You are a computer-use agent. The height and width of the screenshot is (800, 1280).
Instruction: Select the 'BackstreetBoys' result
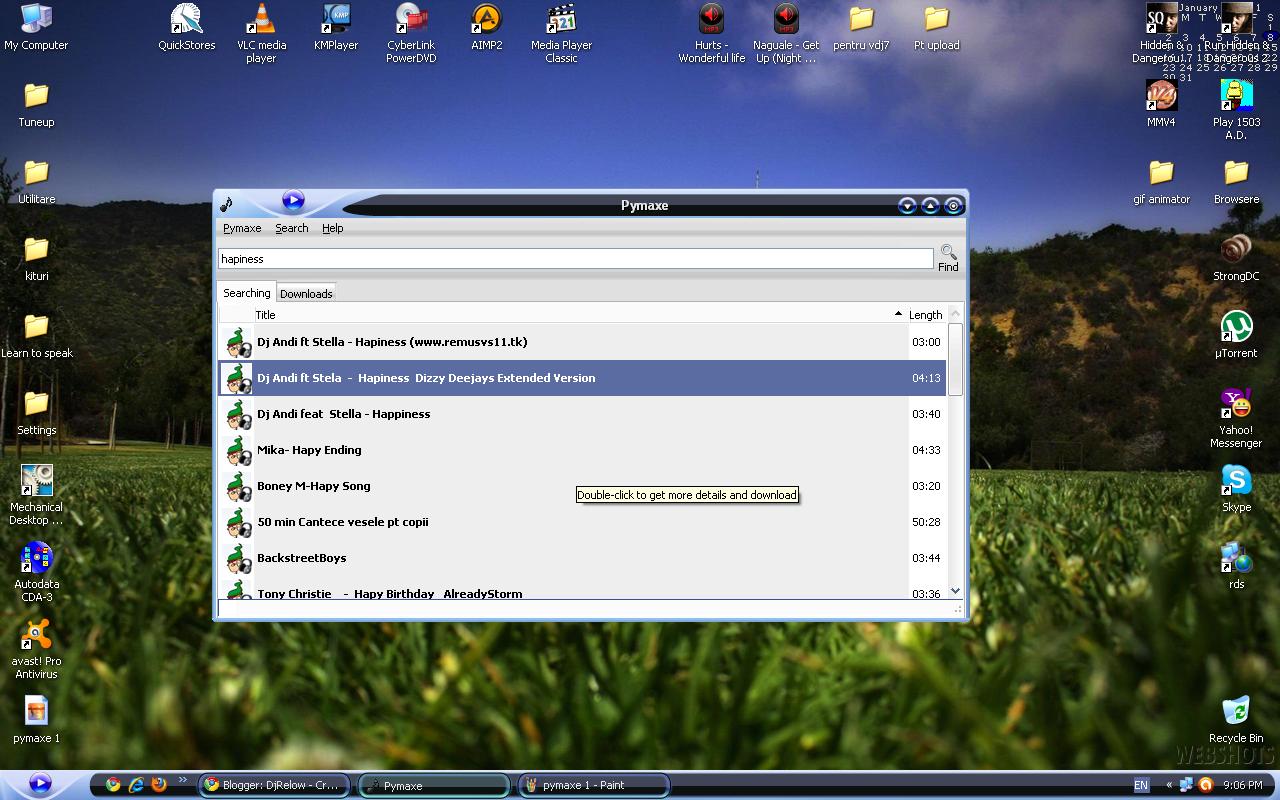[582, 558]
